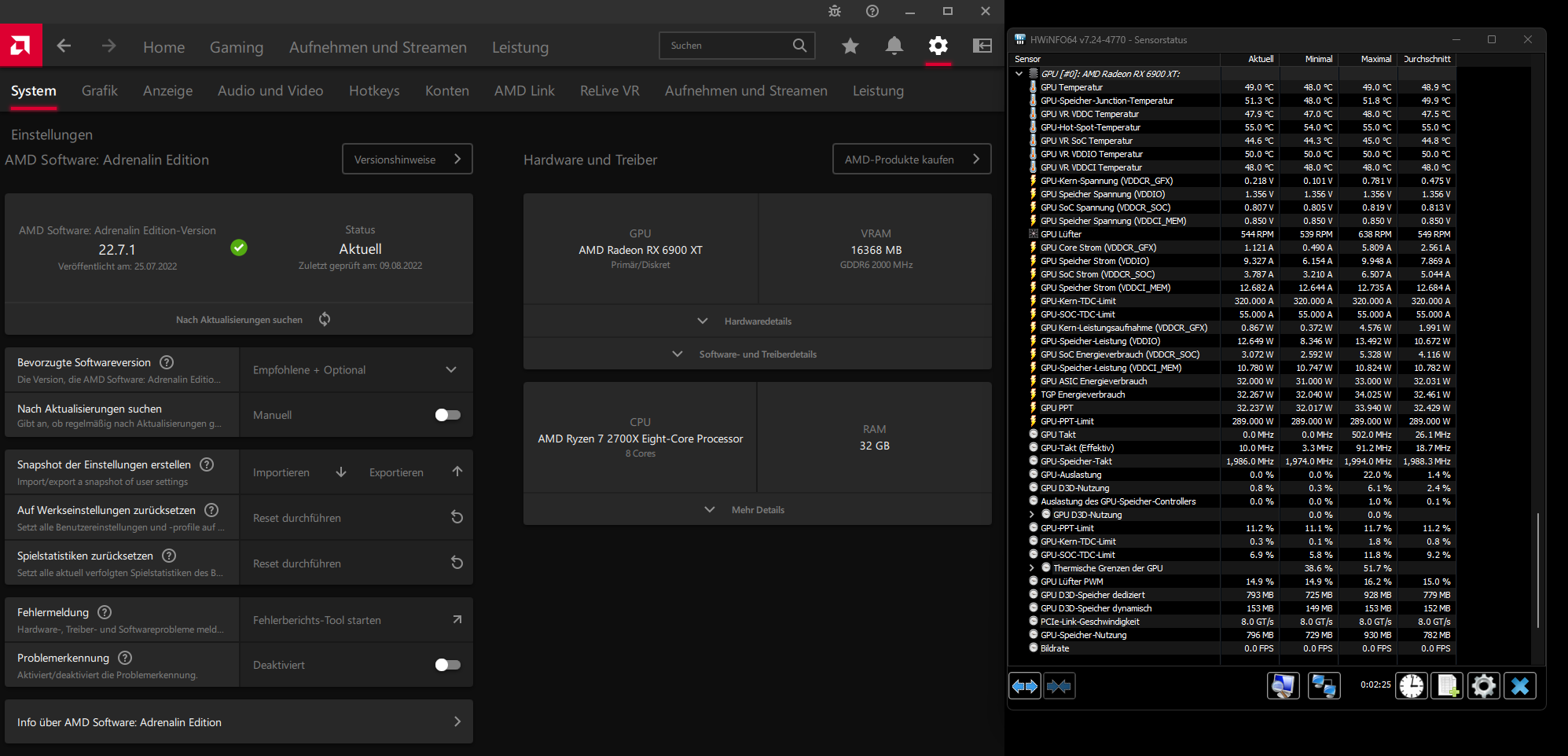Click help icon next to Spielstatistiken zurücksetzen
1568x756 pixels.
pyautogui.click(x=169, y=556)
